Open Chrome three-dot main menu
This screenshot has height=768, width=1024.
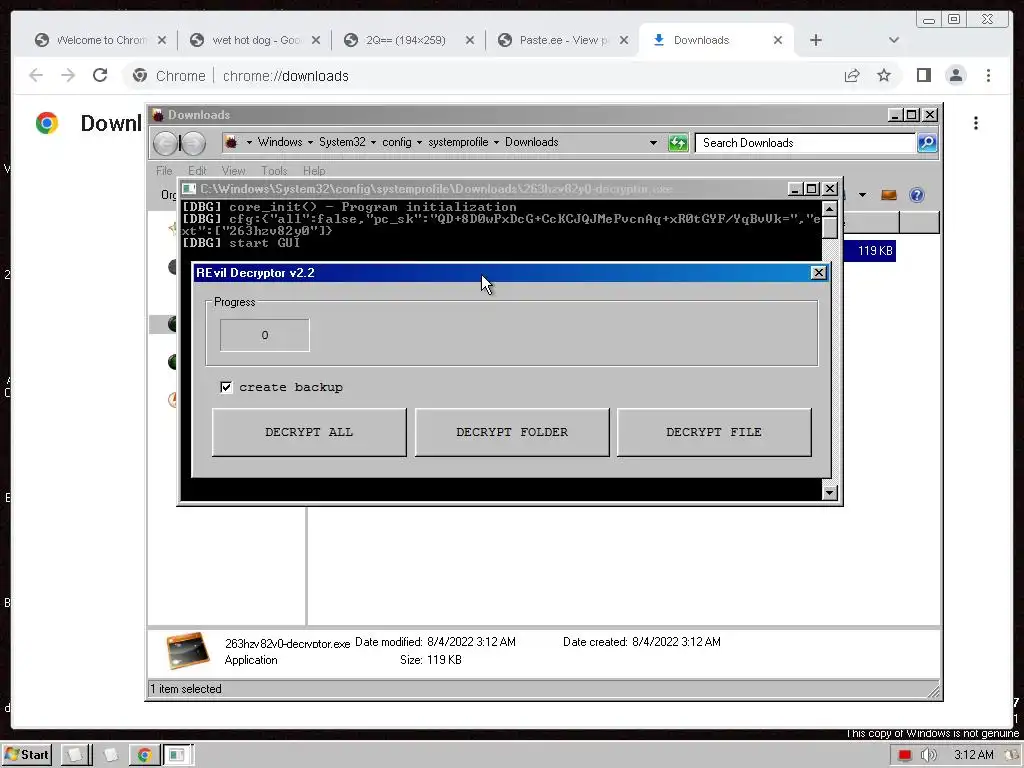point(988,75)
